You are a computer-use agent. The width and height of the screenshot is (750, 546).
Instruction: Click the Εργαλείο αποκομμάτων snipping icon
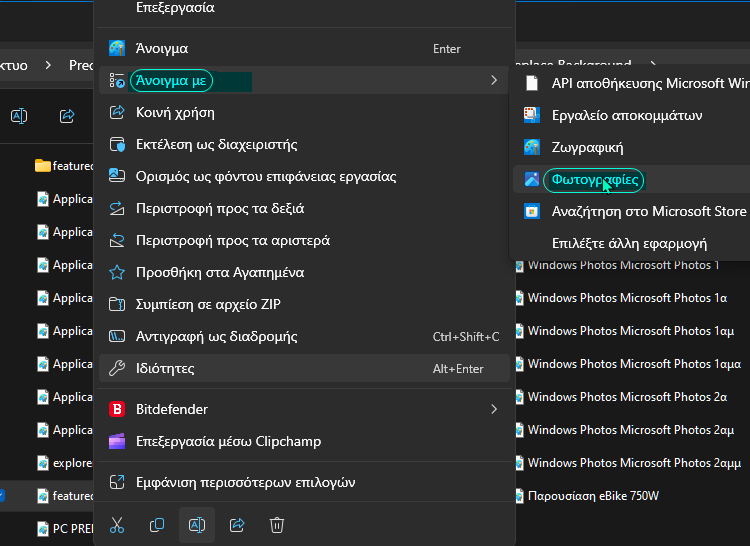[532, 115]
